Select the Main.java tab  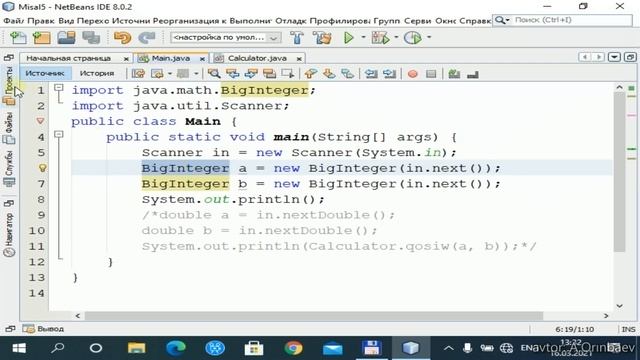tap(170, 58)
